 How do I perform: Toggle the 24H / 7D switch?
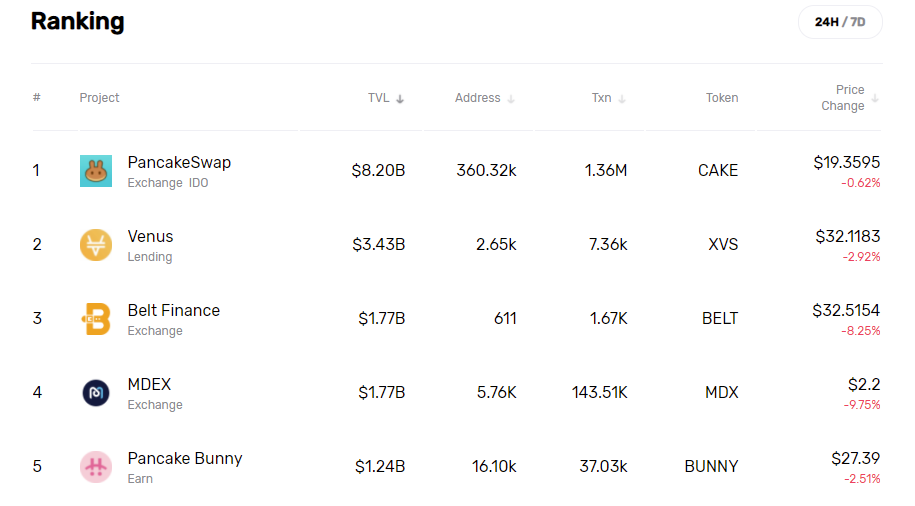(x=840, y=22)
